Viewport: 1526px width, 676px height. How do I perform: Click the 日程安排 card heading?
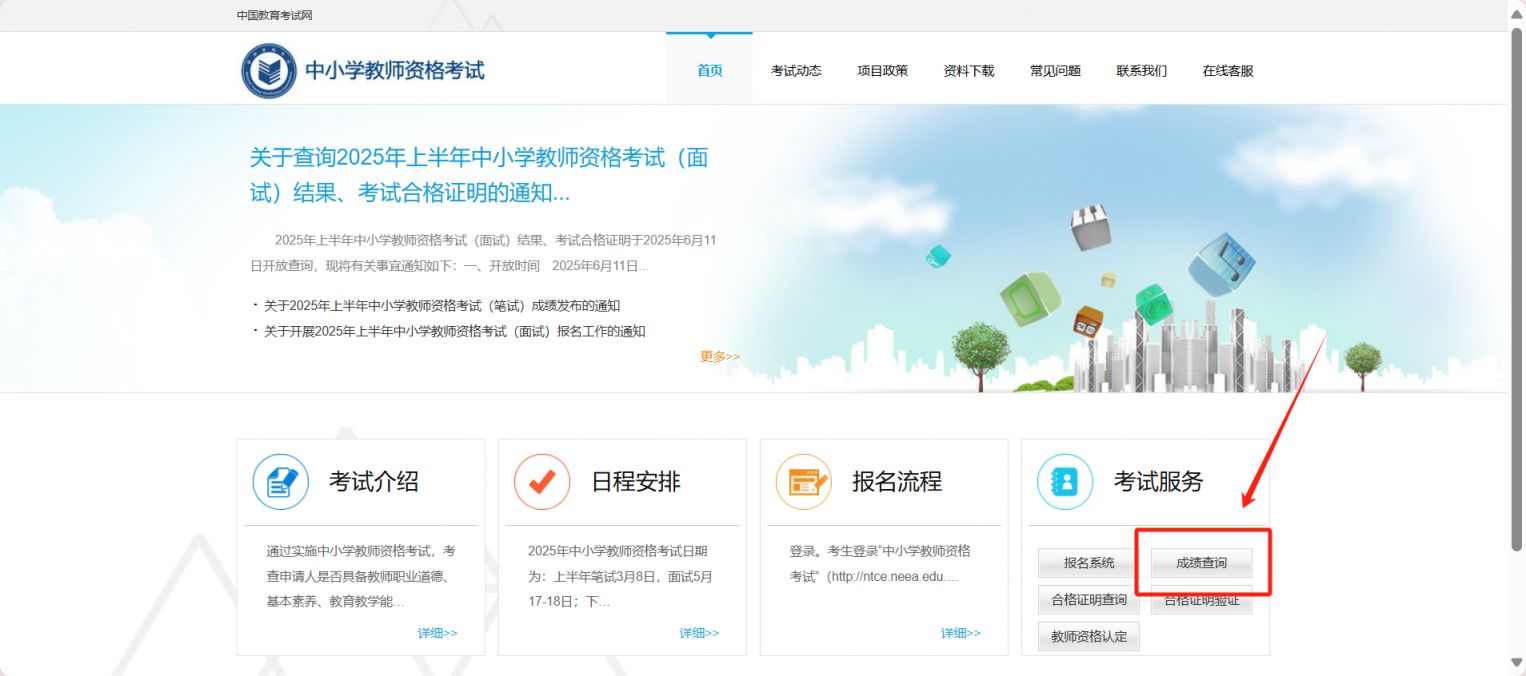point(636,482)
